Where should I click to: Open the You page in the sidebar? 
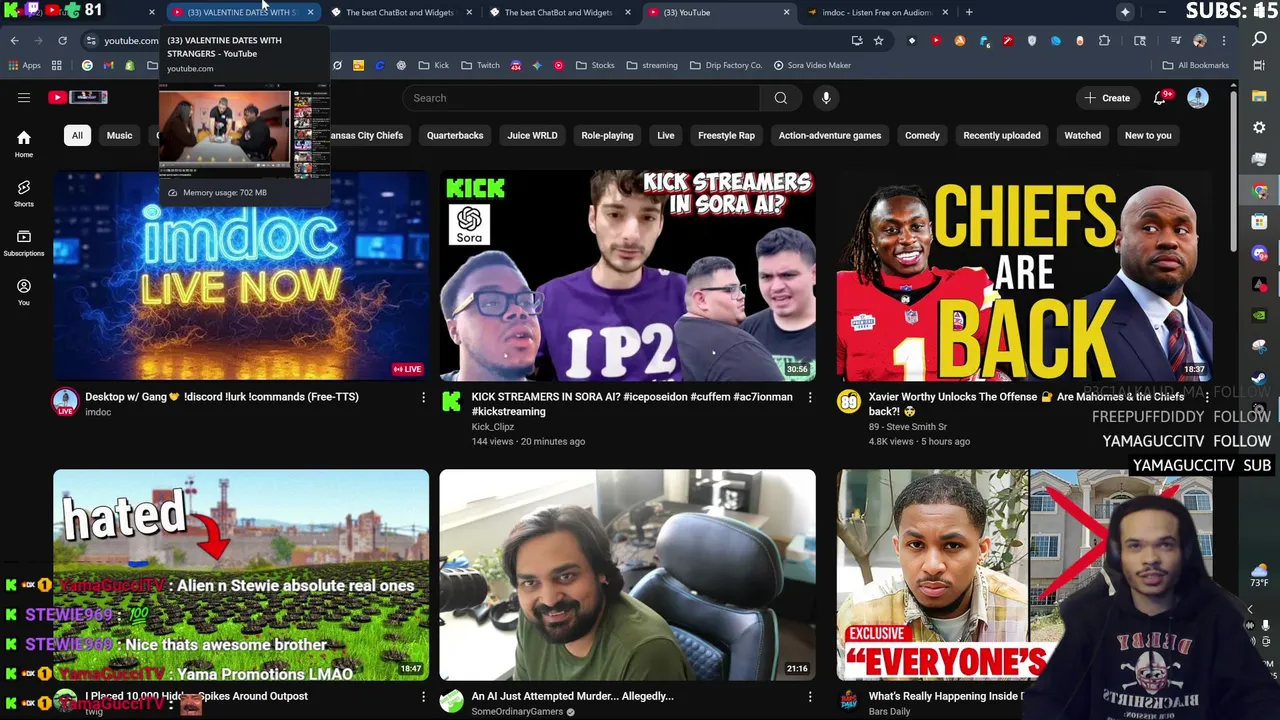pyautogui.click(x=24, y=292)
